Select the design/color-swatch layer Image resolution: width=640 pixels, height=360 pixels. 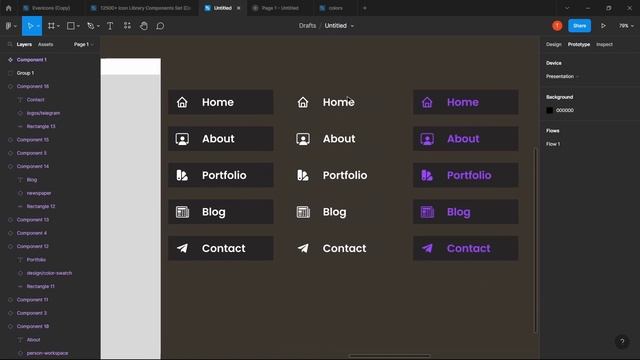[x=50, y=273]
